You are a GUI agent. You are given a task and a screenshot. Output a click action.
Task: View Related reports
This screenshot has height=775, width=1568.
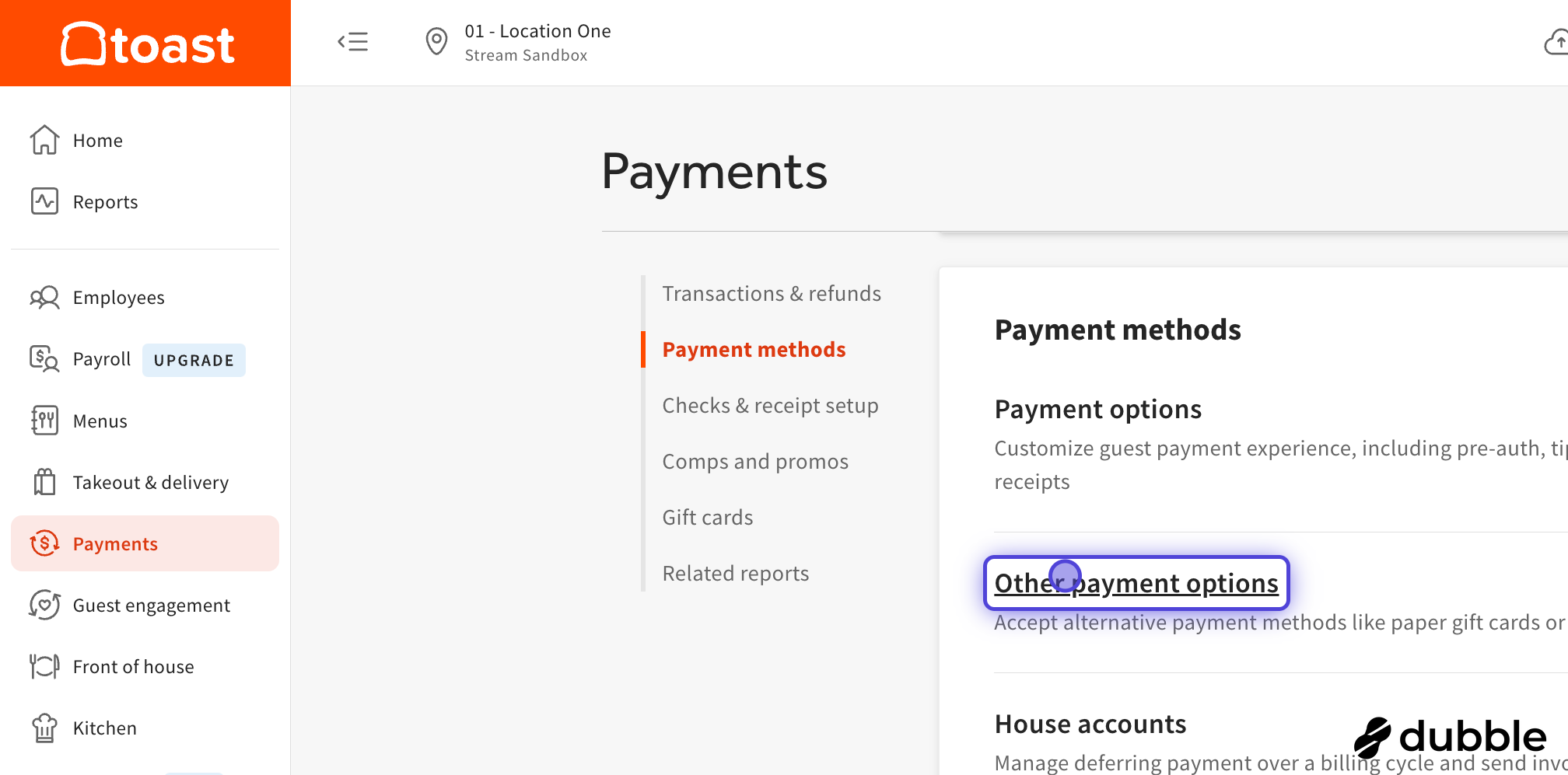click(x=736, y=573)
